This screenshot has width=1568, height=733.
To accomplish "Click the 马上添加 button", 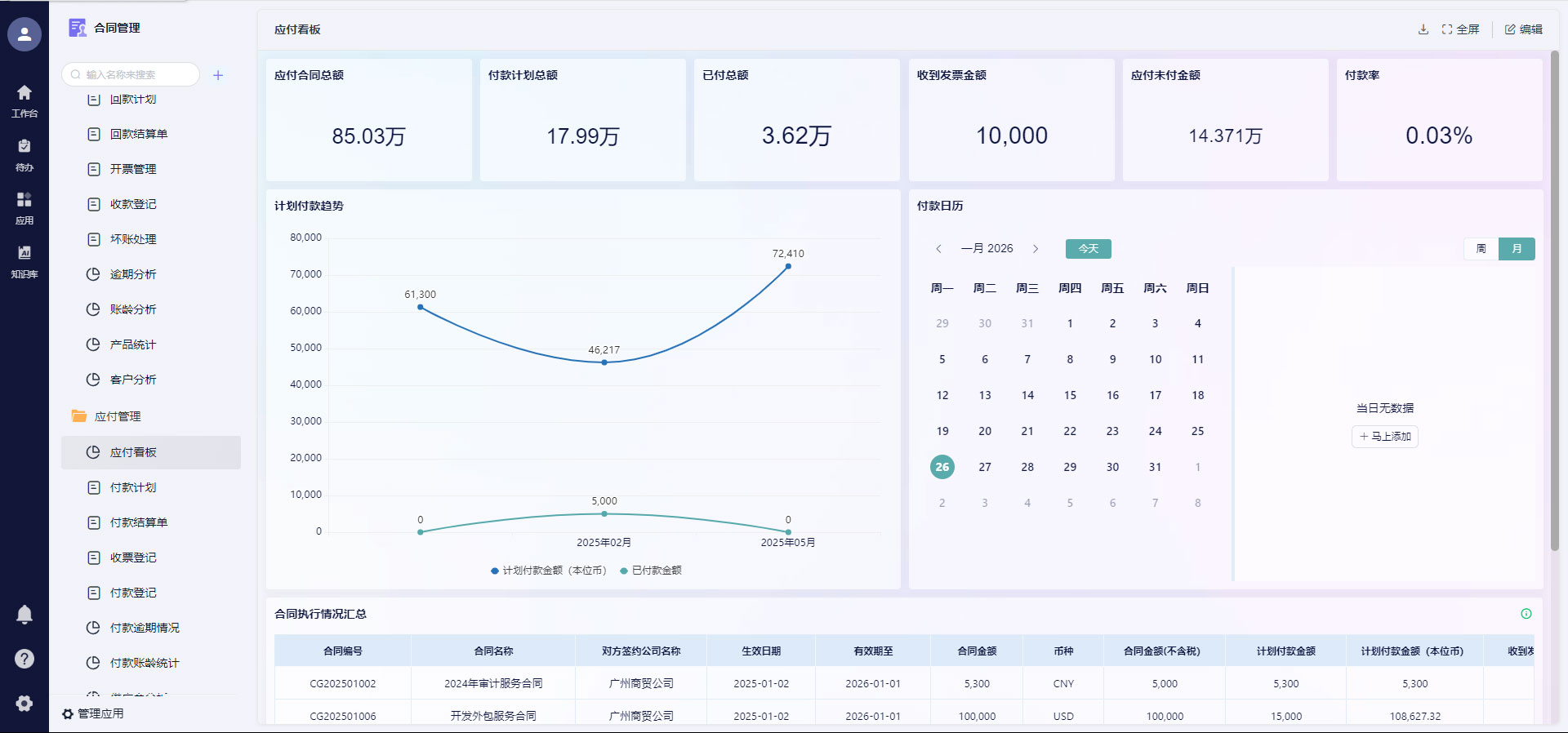I will [x=1385, y=437].
